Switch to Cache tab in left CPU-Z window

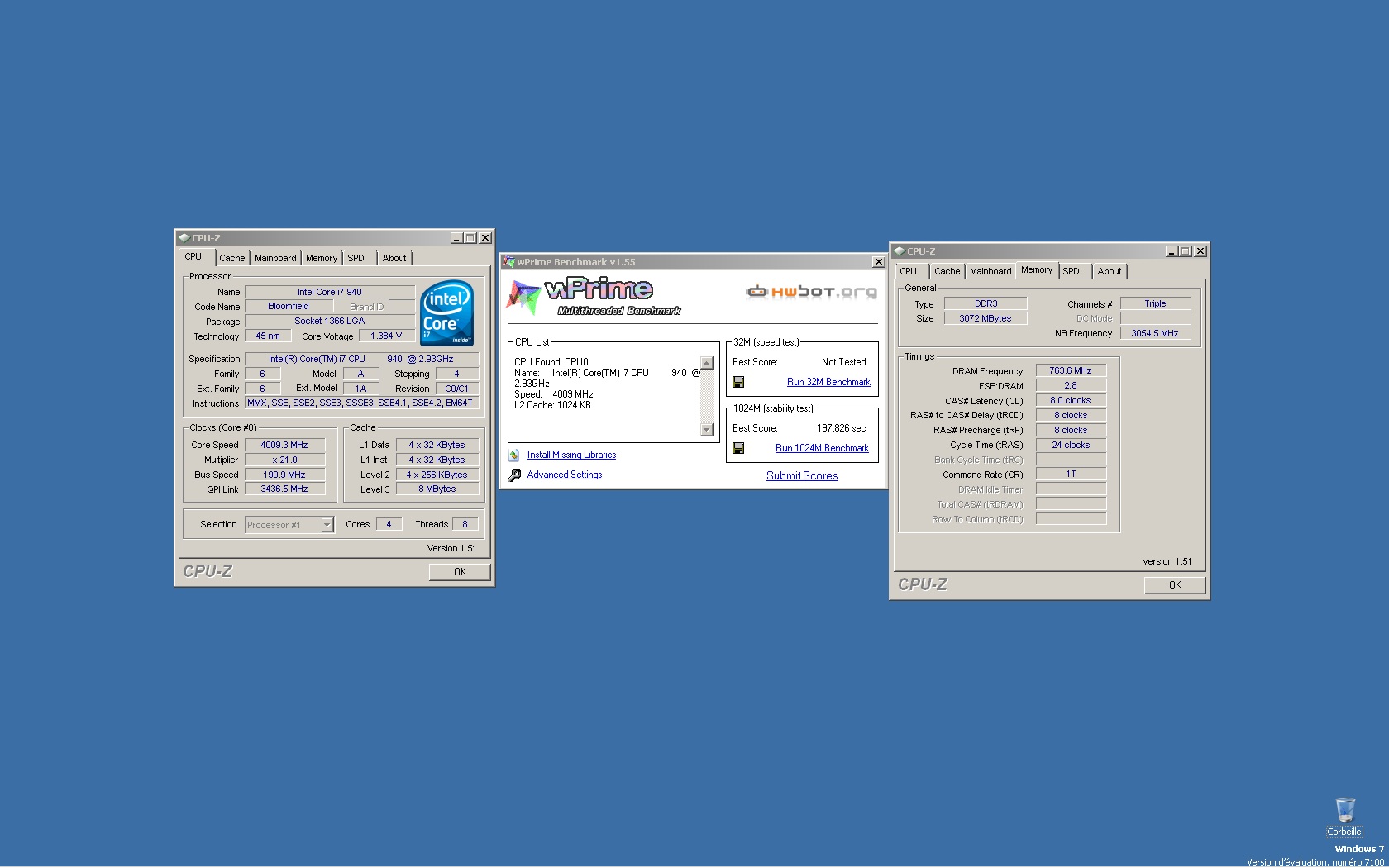point(232,258)
